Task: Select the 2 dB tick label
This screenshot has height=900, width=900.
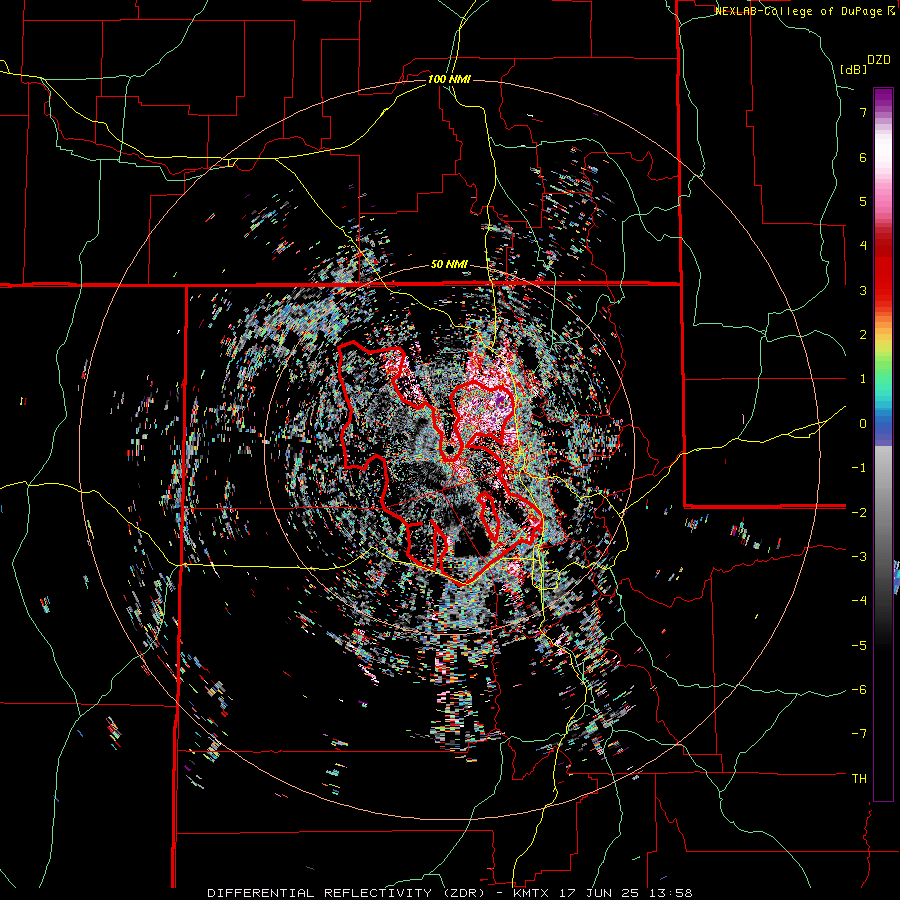Action: pos(863,334)
